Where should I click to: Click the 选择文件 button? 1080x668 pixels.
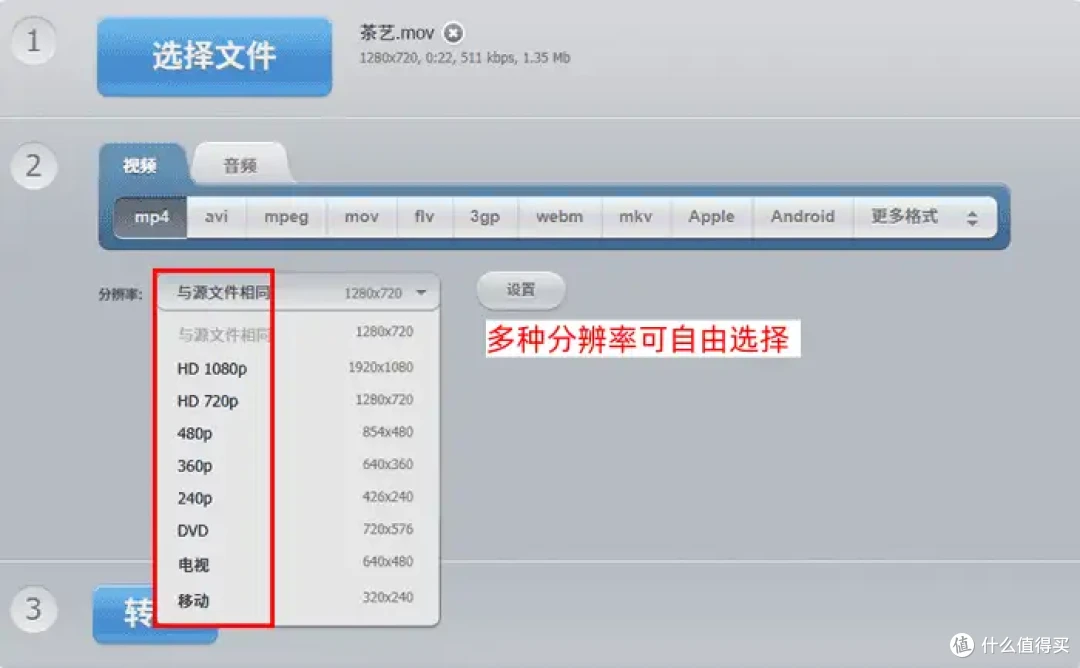click(x=214, y=56)
